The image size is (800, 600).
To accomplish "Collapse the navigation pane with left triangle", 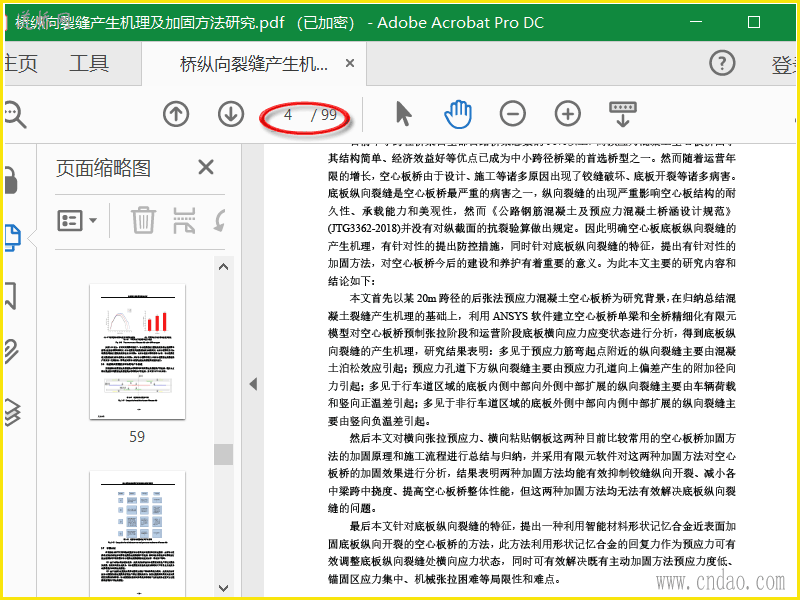I will tap(253, 384).
